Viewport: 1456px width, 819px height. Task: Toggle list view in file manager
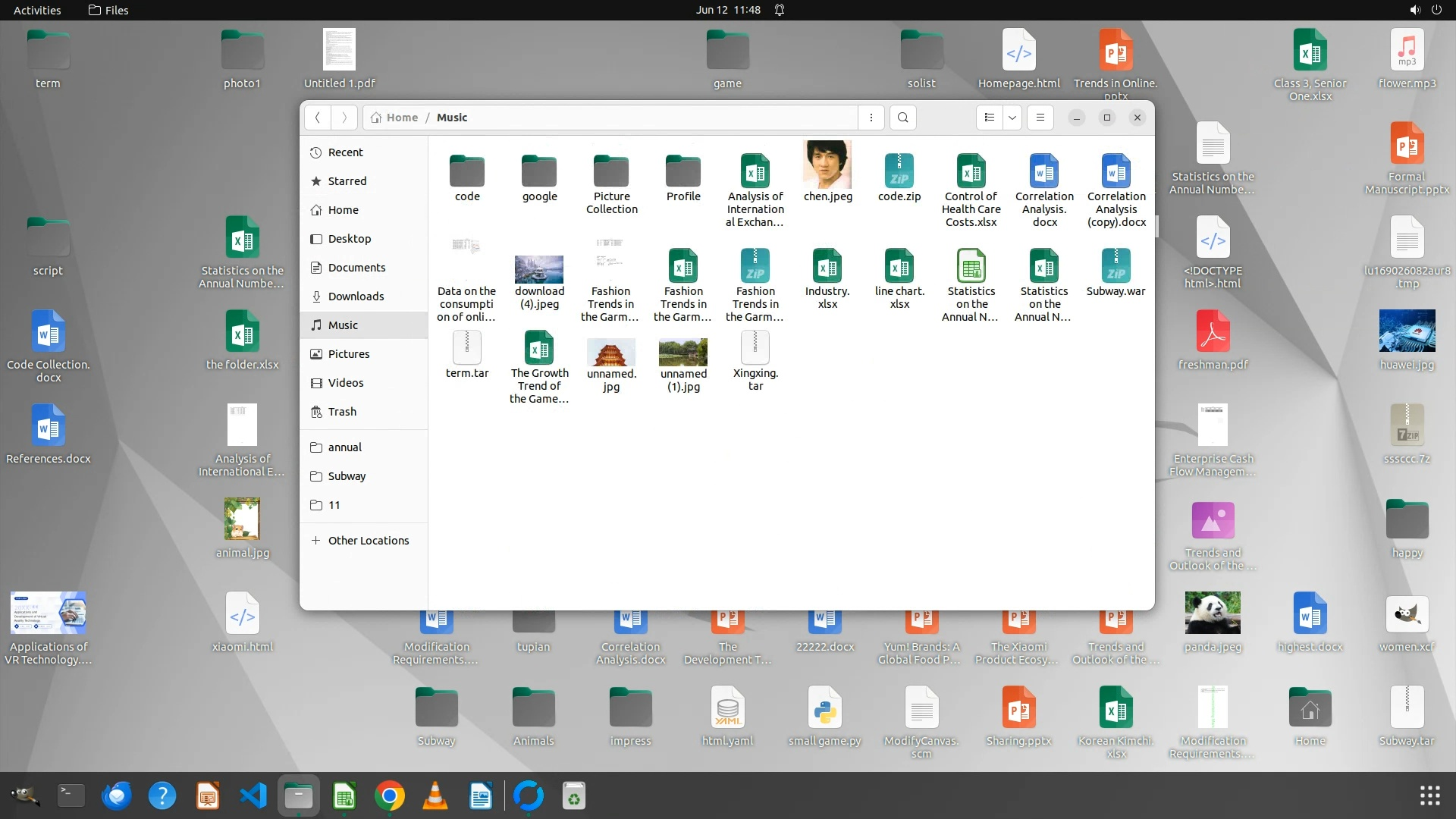pyautogui.click(x=989, y=118)
